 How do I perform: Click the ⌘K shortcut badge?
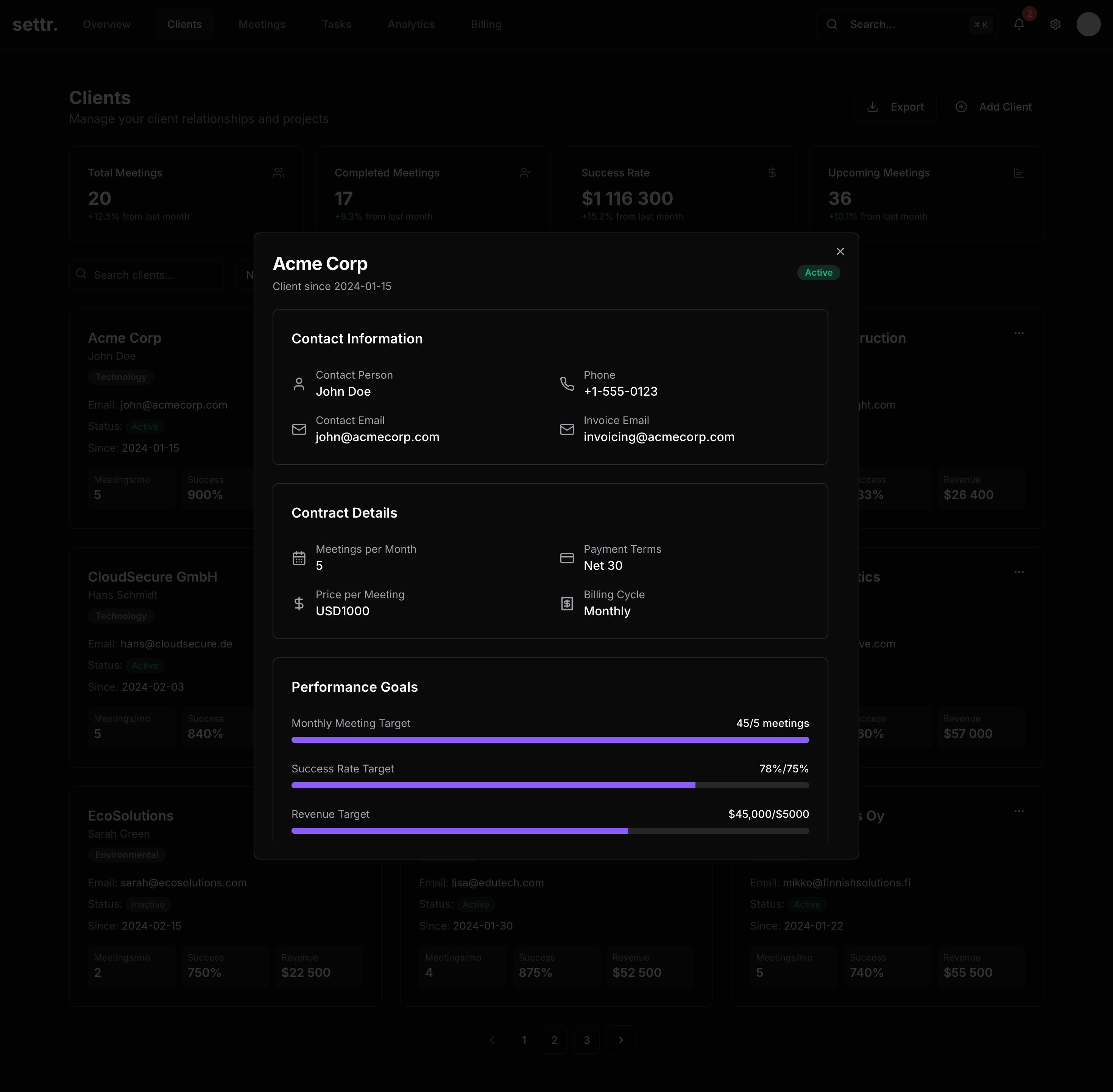coord(980,25)
